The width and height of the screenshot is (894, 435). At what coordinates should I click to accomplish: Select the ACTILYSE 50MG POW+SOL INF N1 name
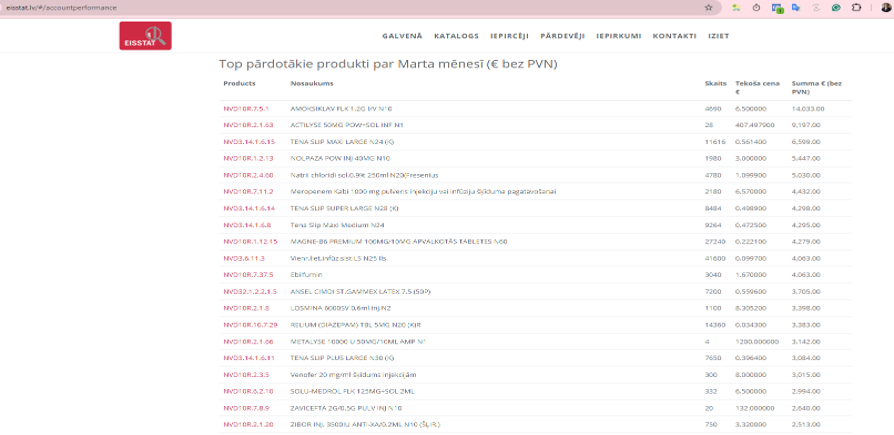[x=347, y=125]
